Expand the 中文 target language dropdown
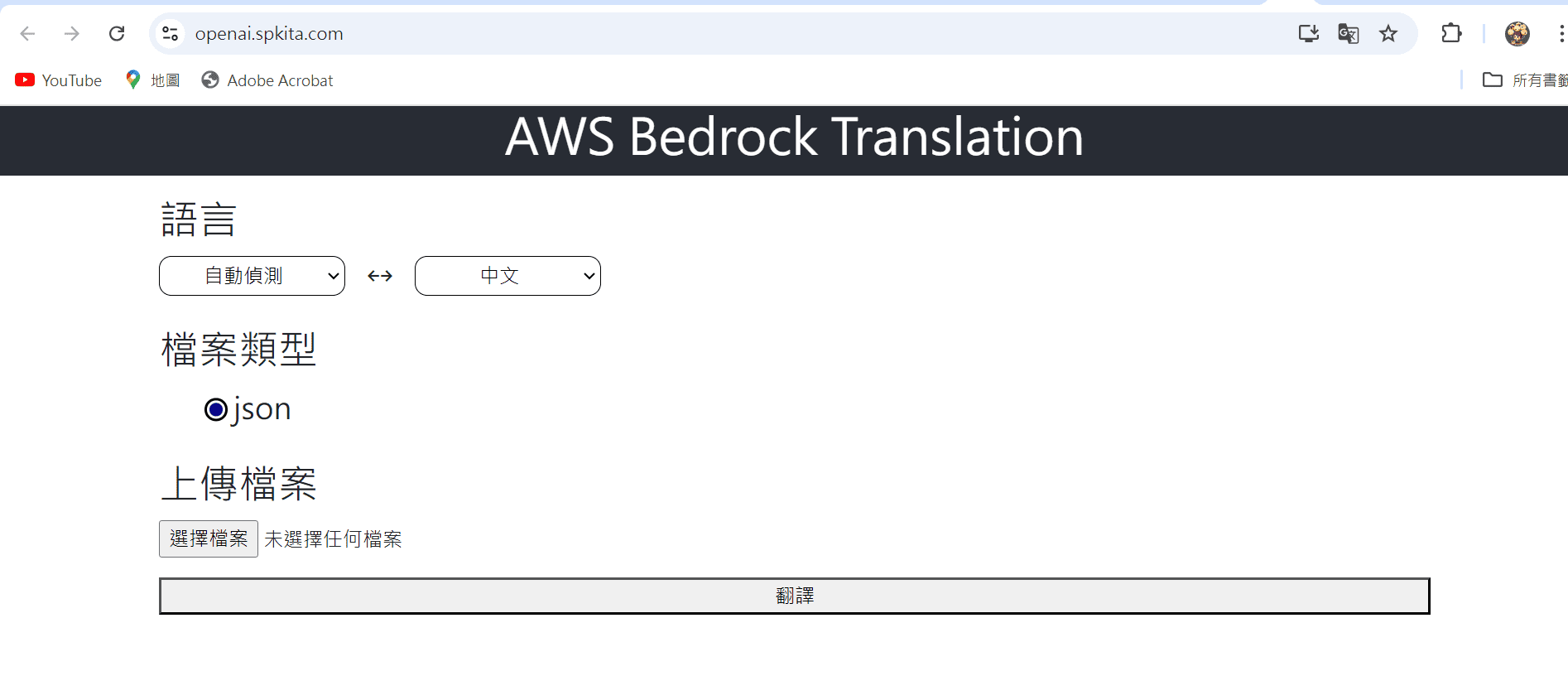 (x=507, y=276)
